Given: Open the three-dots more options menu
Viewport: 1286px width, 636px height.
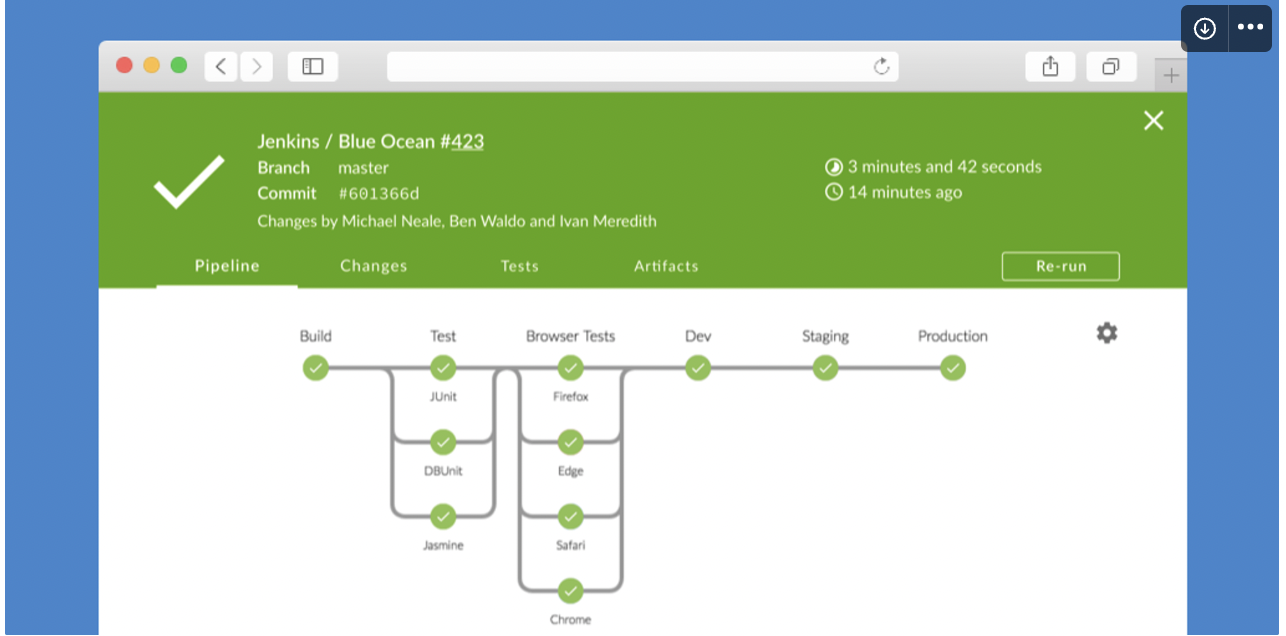Looking at the screenshot, I should [1250, 28].
